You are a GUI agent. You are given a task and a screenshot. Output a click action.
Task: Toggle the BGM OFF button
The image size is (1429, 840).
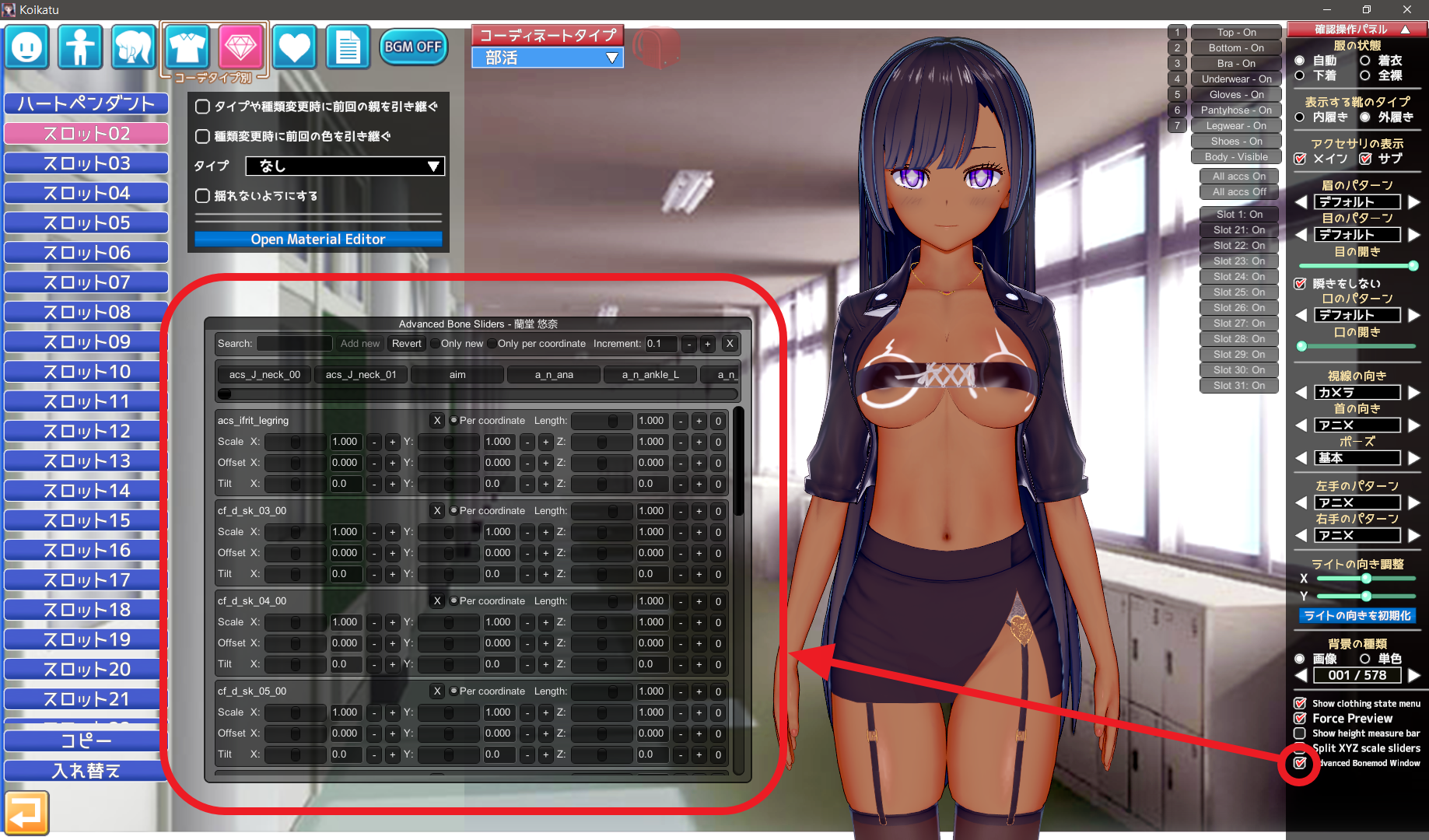tap(413, 47)
